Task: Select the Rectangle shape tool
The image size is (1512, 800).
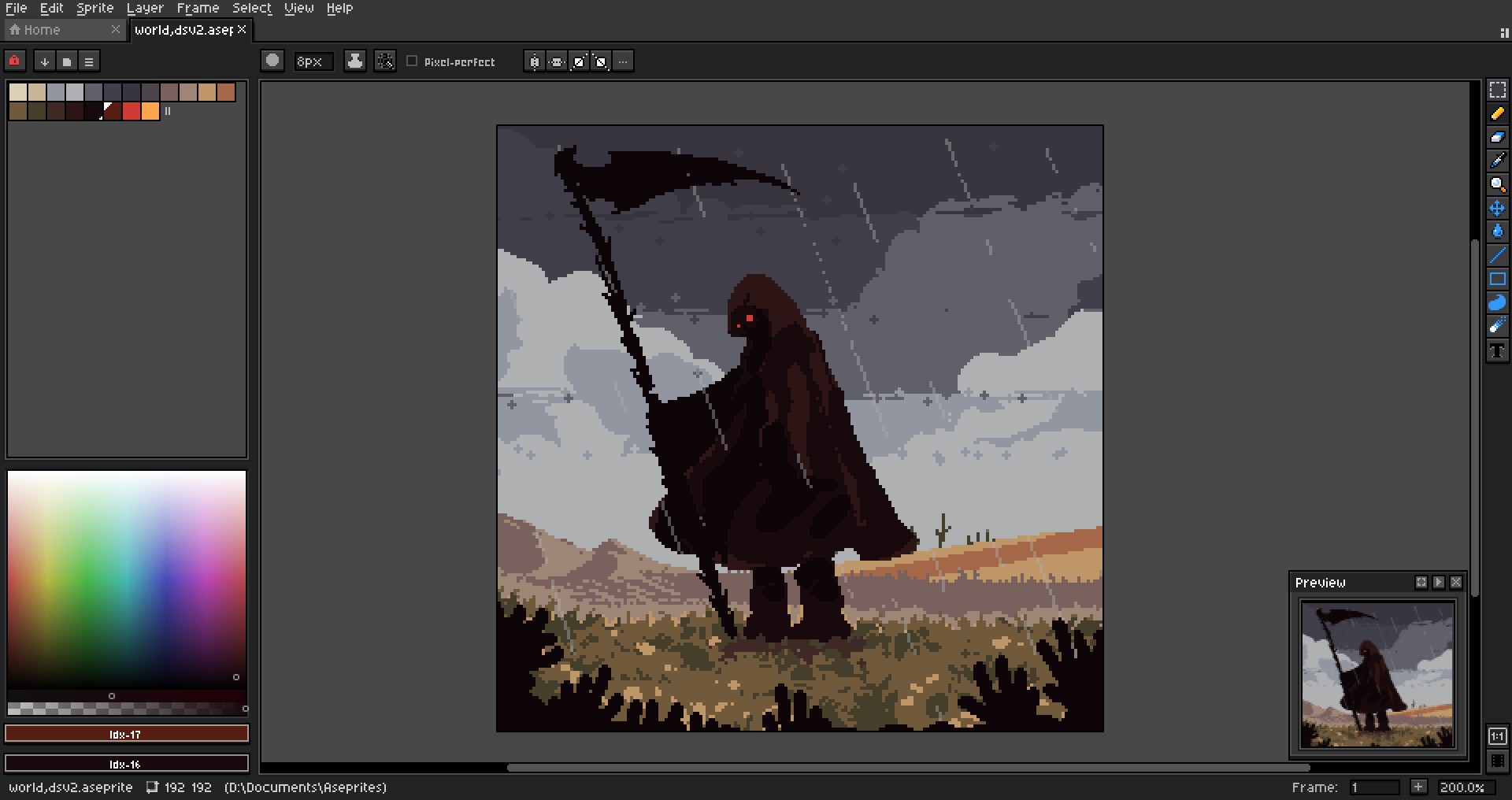Action: (1497, 279)
